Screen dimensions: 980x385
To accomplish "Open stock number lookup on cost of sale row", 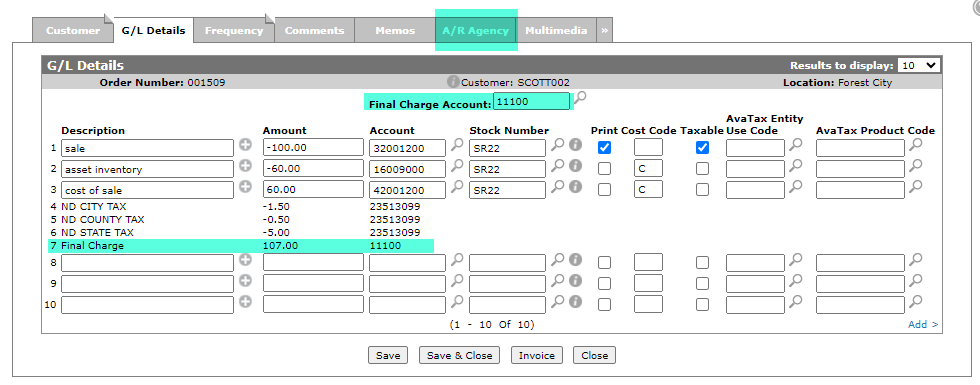I will [x=557, y=186].
